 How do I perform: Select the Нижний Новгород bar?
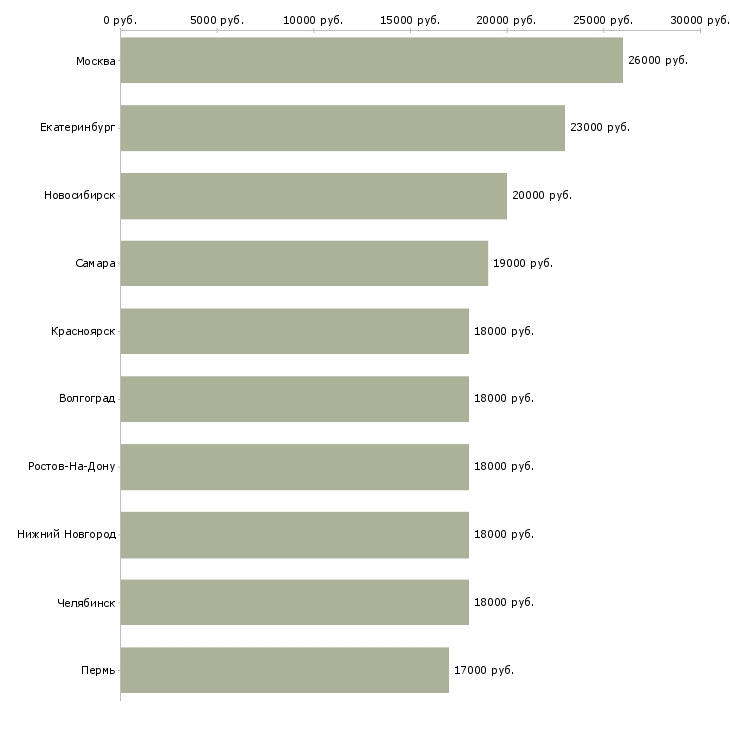tap(295, 535)
